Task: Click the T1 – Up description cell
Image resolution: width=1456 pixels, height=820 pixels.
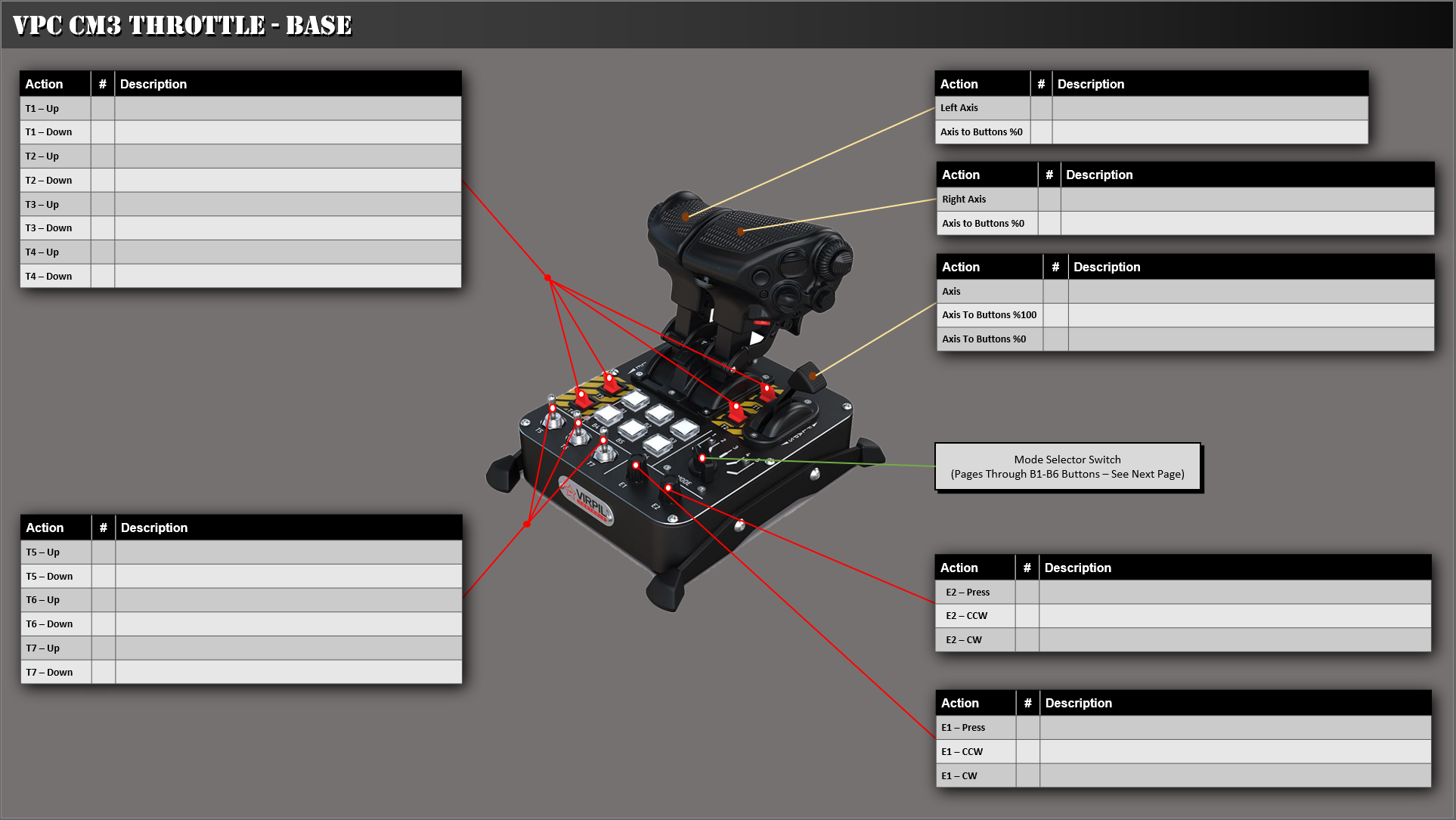Action: tap(287, 108)
